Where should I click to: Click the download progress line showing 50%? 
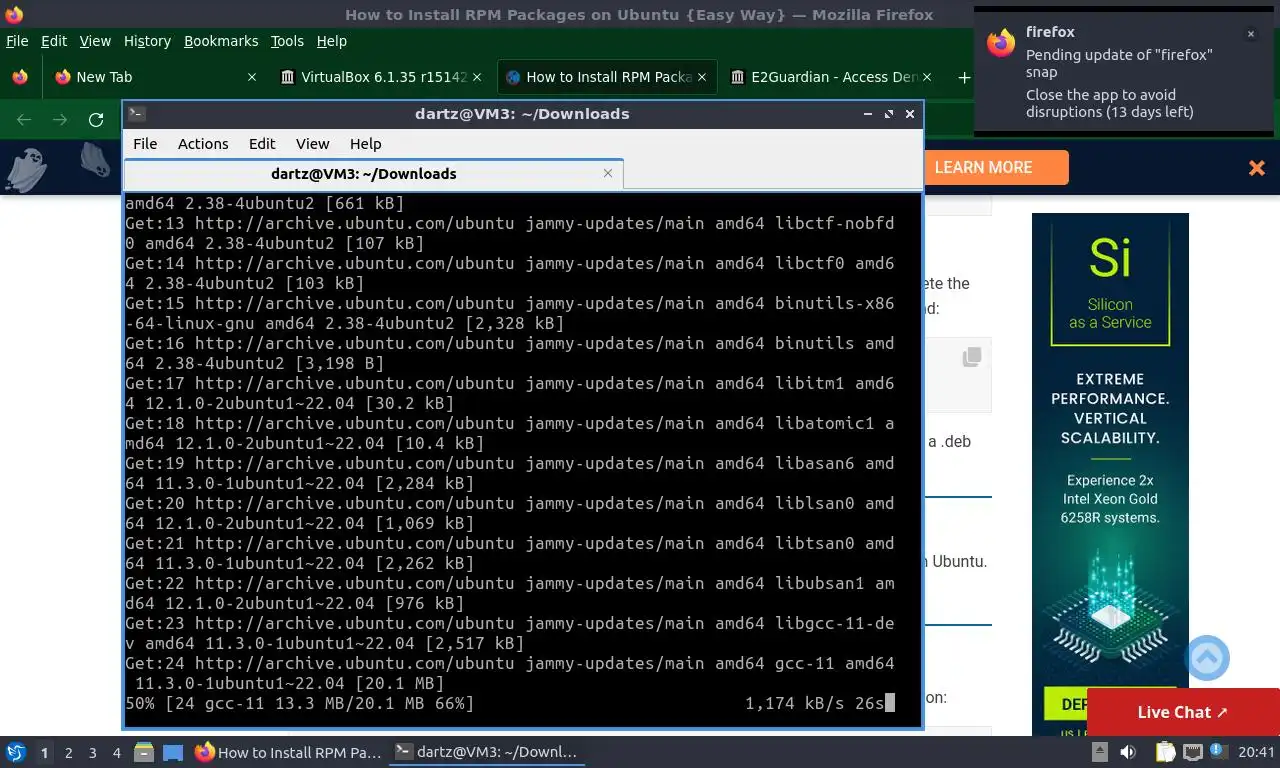coord(510,703)
